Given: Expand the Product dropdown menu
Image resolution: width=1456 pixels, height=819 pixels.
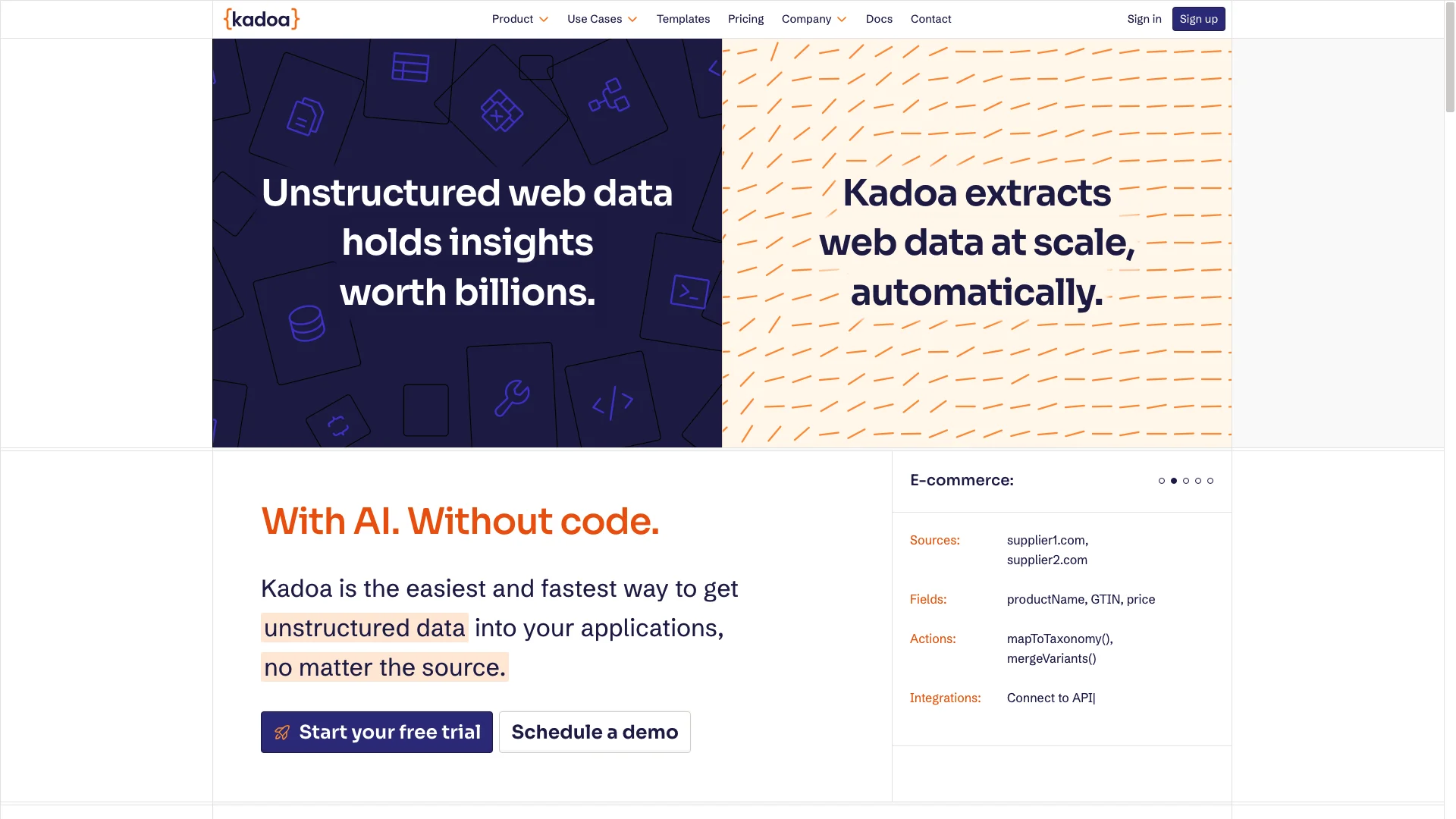Looking at the screenshot, I should (520, 18).
